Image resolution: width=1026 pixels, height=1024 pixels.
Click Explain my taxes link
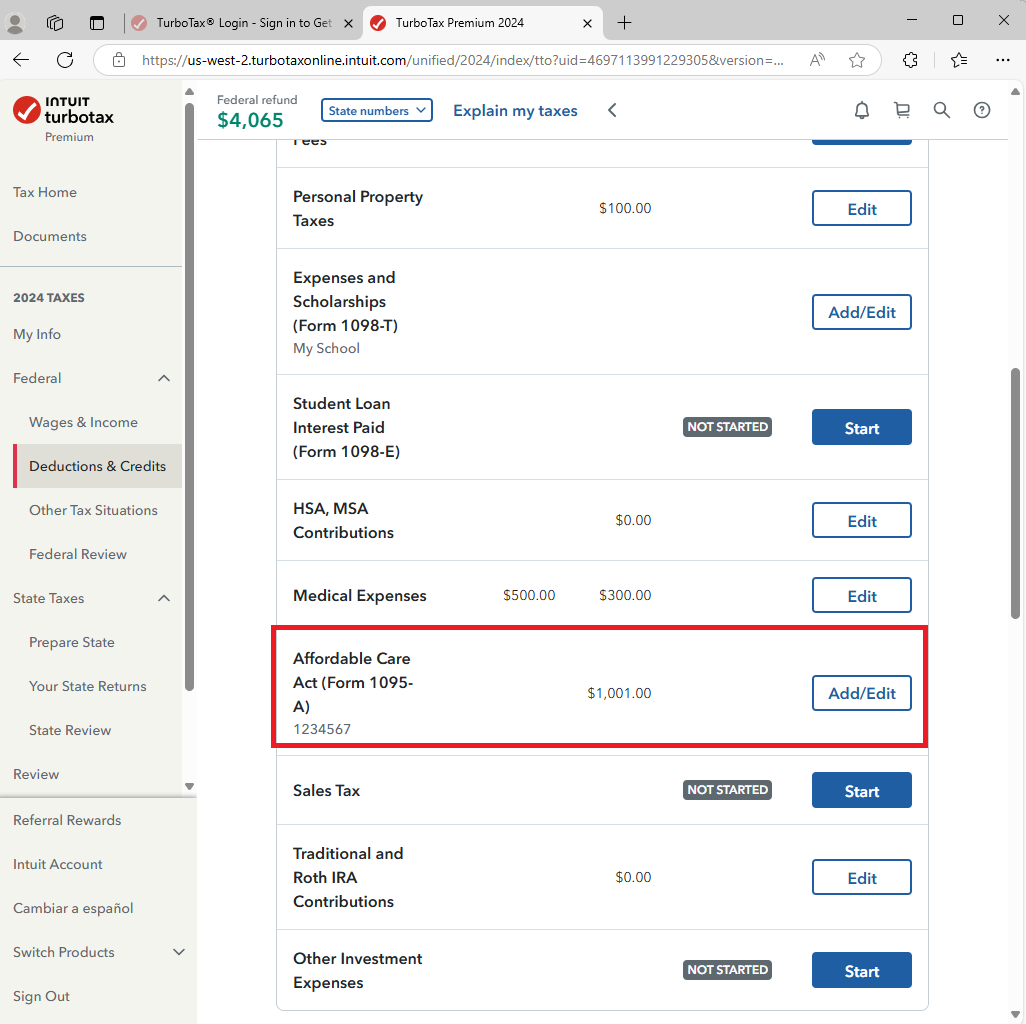tap(515, 111)
